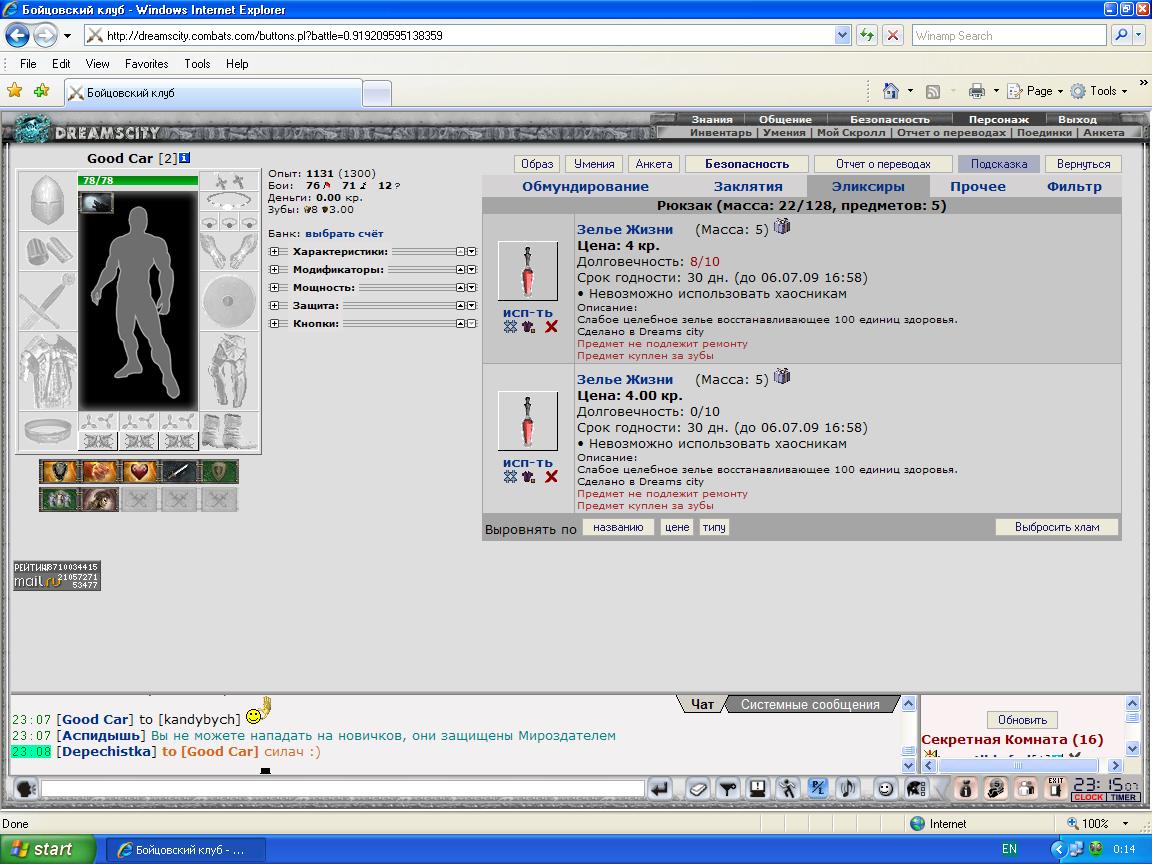Toggle the sound icon in the chat bar
Image resolution: width=1152 pixels, height=864 pixels.
coord(848,788)
